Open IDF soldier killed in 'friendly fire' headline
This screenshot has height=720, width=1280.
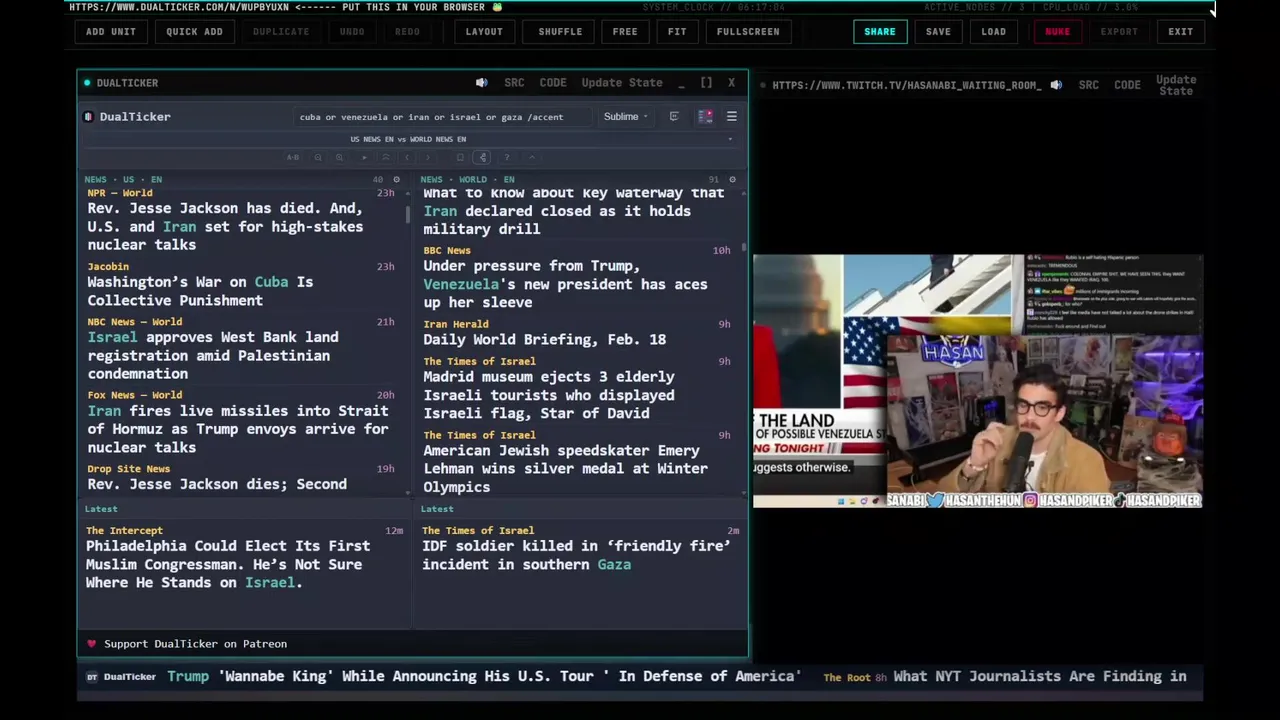[x=576, y=555]
